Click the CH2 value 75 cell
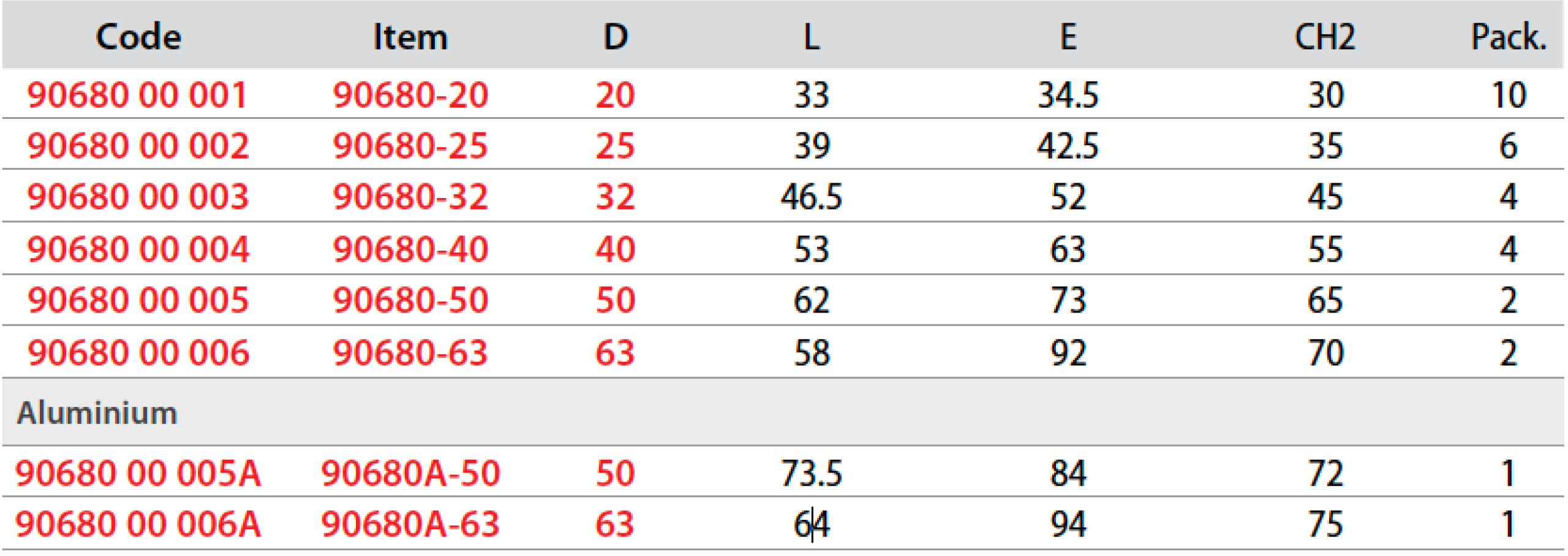The image size is (1568, 556). tap(1325, 524)
